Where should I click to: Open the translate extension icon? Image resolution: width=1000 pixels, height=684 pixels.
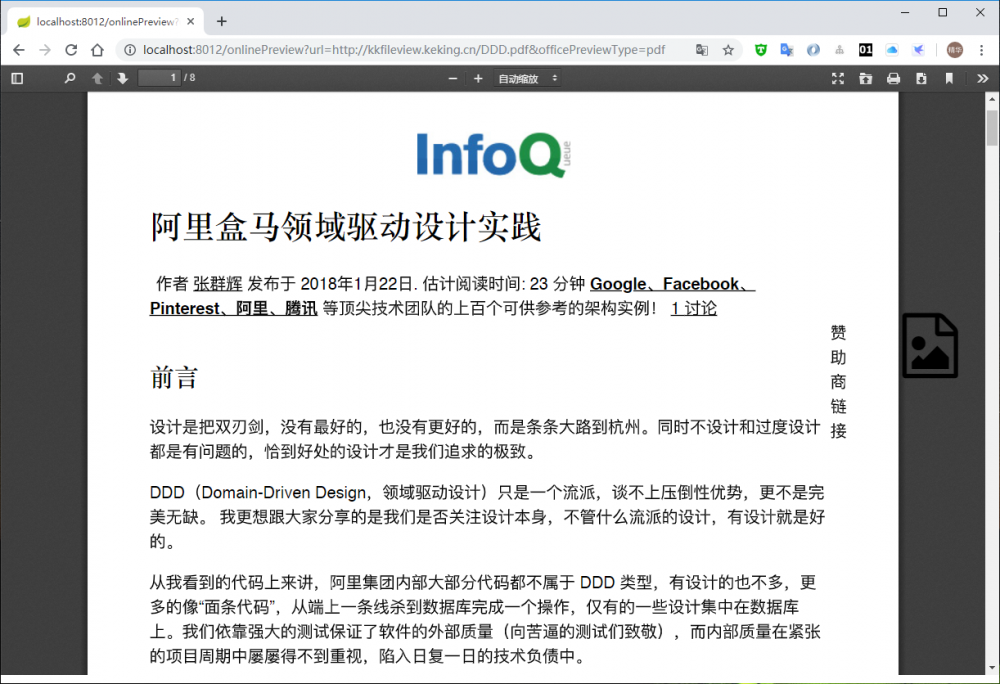pyautogui.click(x=786, y=49)
